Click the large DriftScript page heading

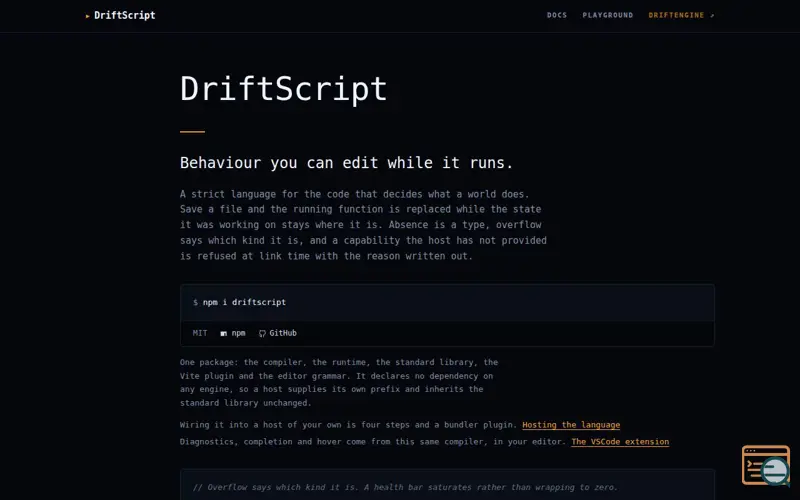[x=284, y=89]
